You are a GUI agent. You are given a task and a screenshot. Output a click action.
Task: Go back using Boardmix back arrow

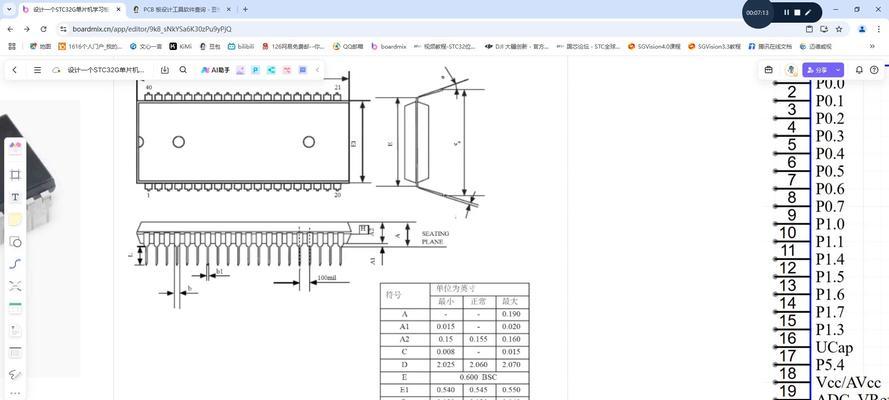[15, 70]
